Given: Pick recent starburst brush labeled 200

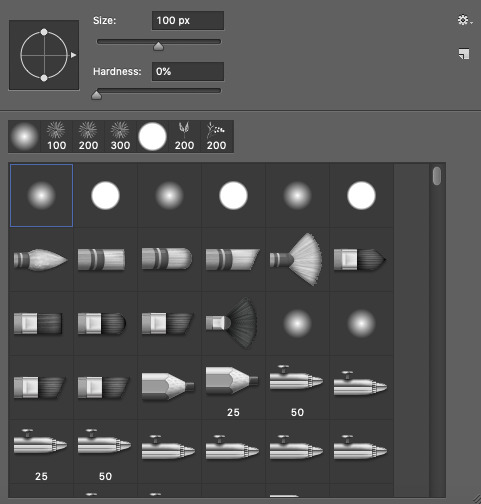Looking at the screenshot, I should pyautogui.click(x=88, y=136).
